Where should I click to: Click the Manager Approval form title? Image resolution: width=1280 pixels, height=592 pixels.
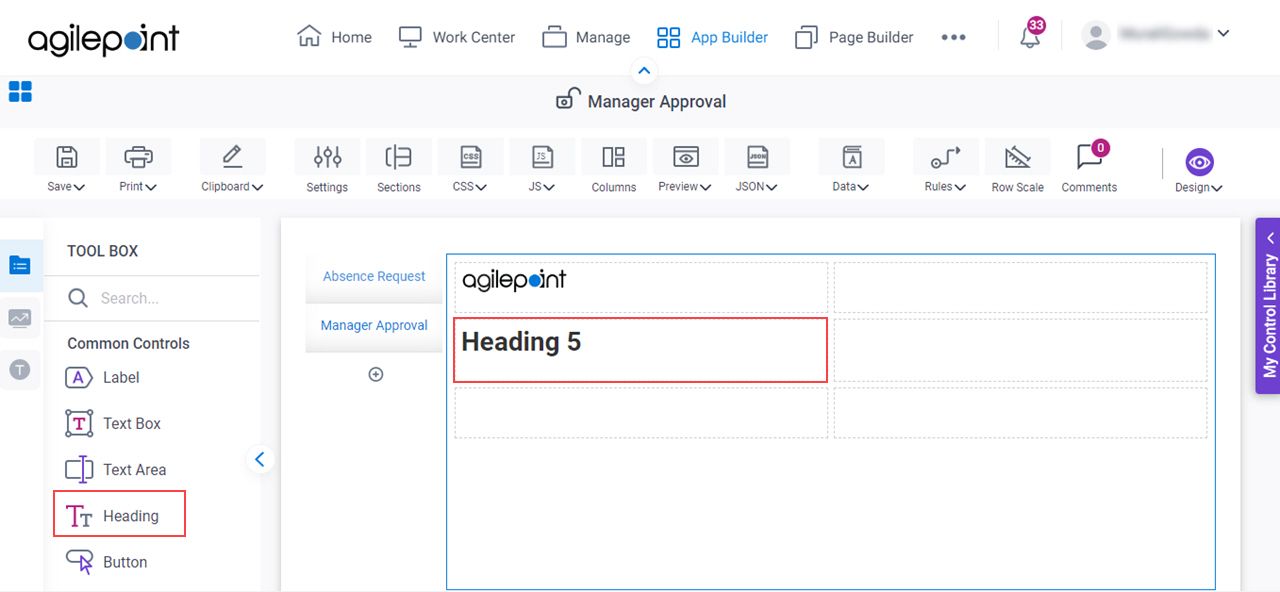(657, 101)
